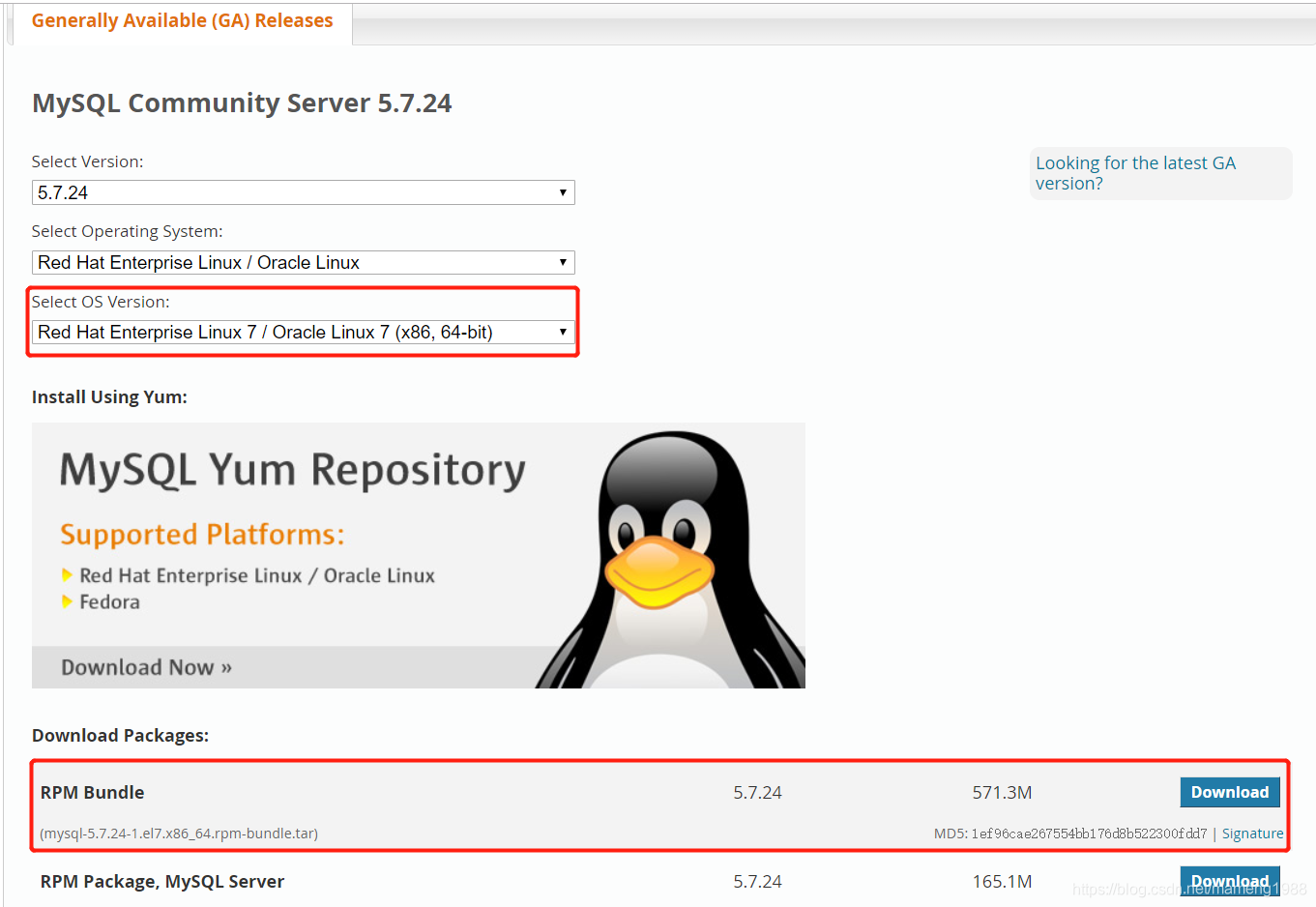The image size is (1316, 907).
Task: Click the 'Supported Platforms:' banner text
Action: click(202, 535)
